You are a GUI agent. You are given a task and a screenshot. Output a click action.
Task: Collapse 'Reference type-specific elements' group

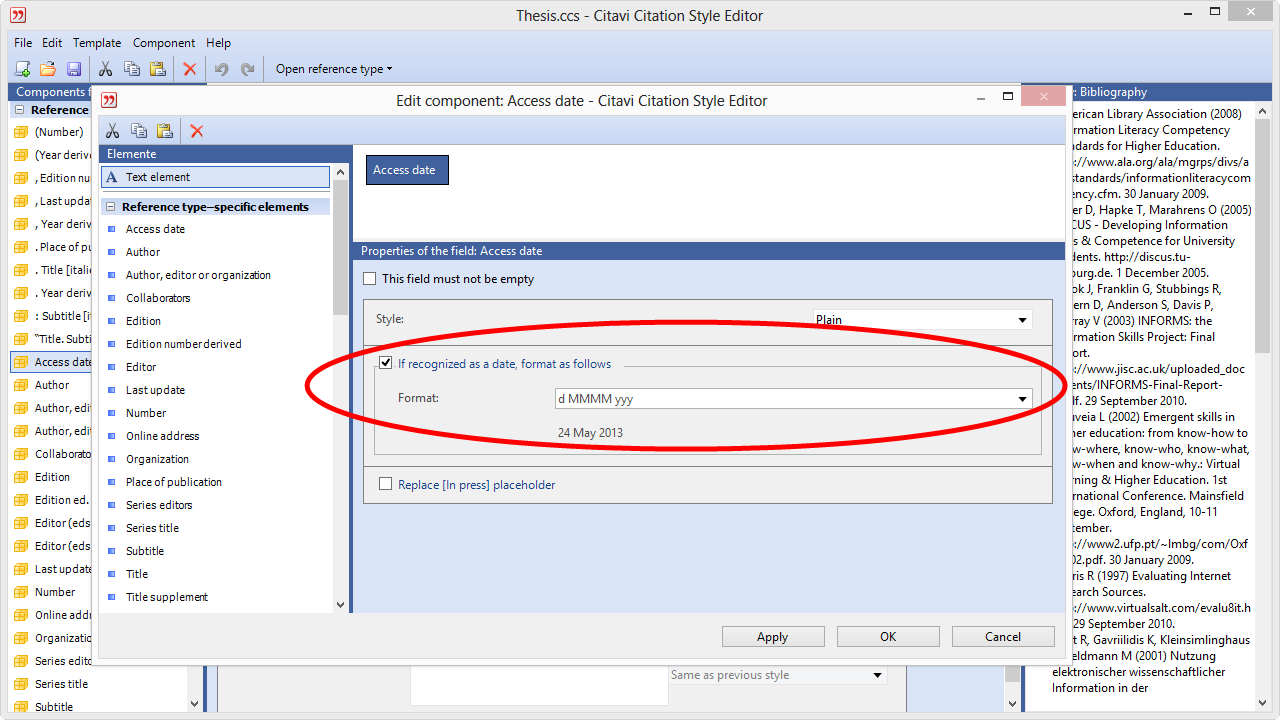coord(109,207)
